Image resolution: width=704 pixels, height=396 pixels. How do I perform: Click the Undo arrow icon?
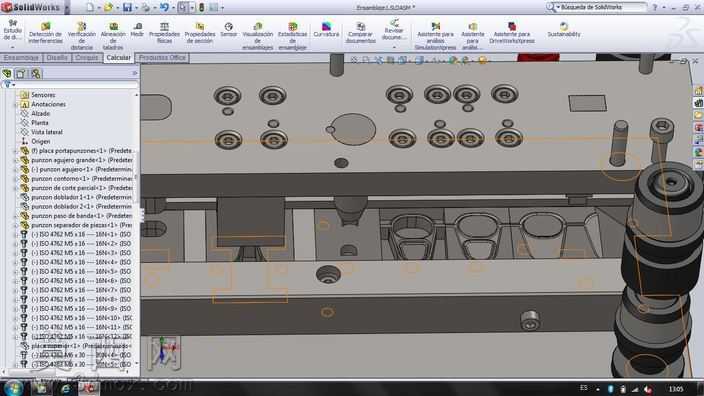click(164, 7)
